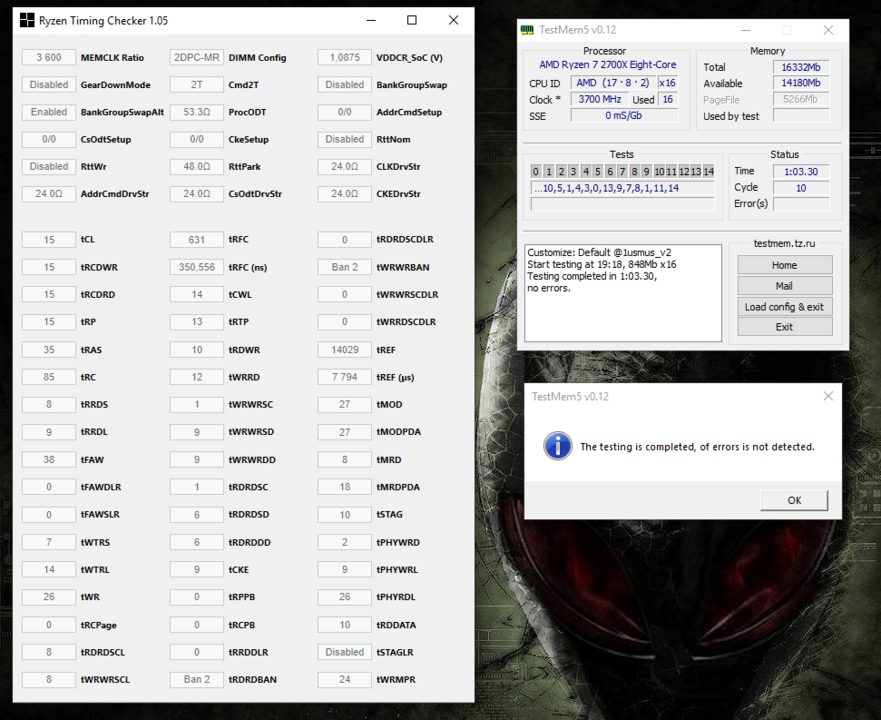The image size is (881, 720).
Task: Click the Mail button in TestMem5
Action: tap(784, 286)
